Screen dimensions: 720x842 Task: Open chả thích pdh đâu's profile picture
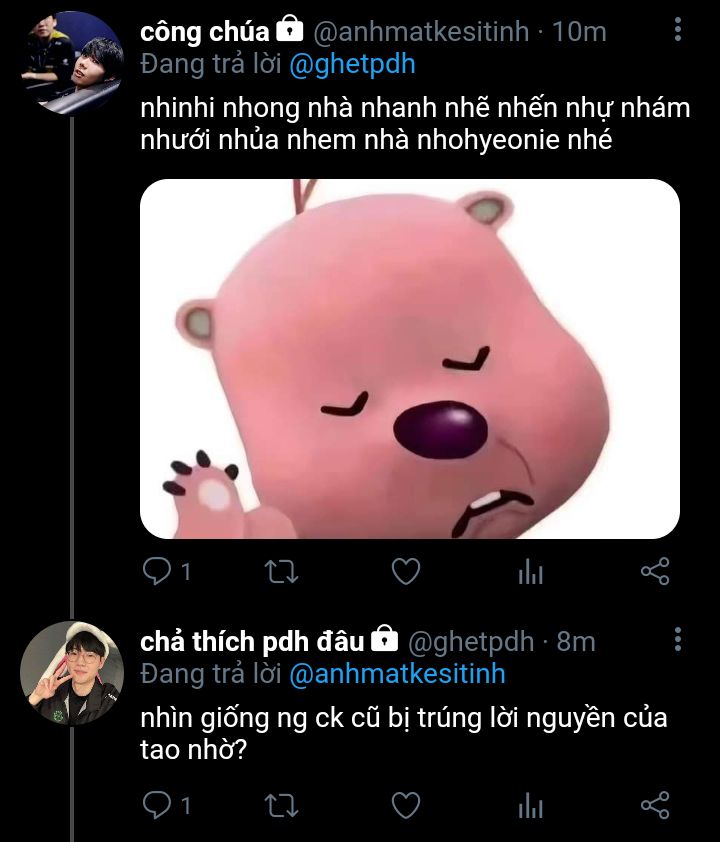click(72, 673)
